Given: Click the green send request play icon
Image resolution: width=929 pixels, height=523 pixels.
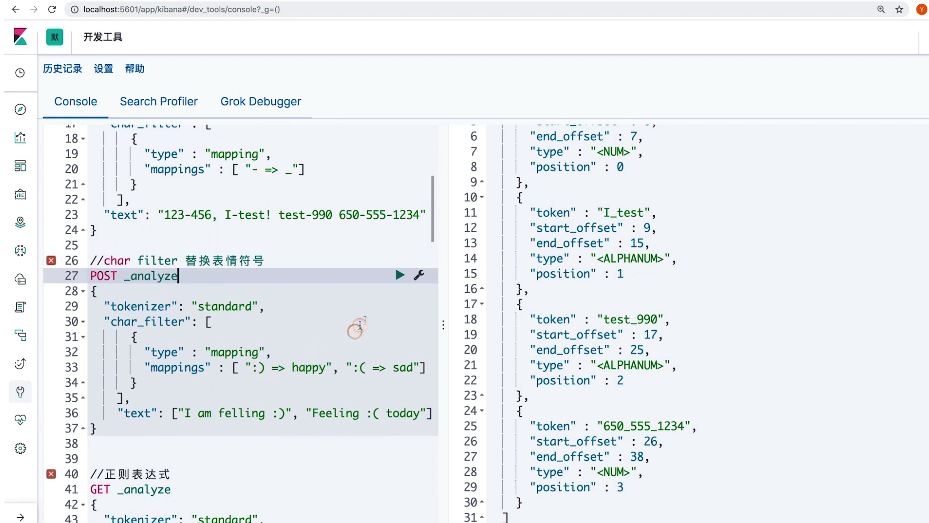Looking at the screenshot, I should click(x=400, y=275).
